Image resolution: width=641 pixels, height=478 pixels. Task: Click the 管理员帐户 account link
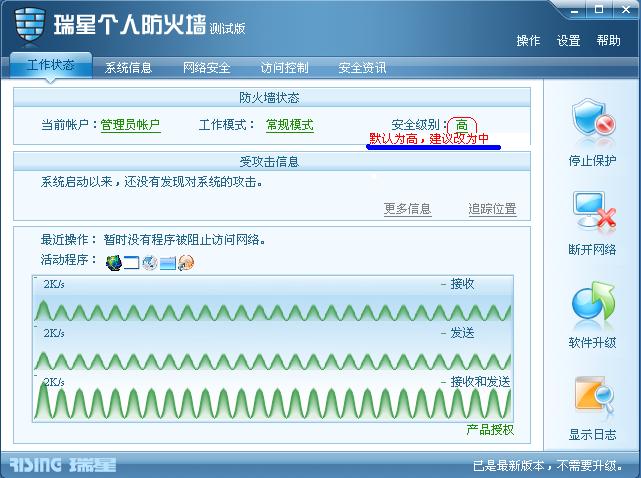(x=130, y=125)
